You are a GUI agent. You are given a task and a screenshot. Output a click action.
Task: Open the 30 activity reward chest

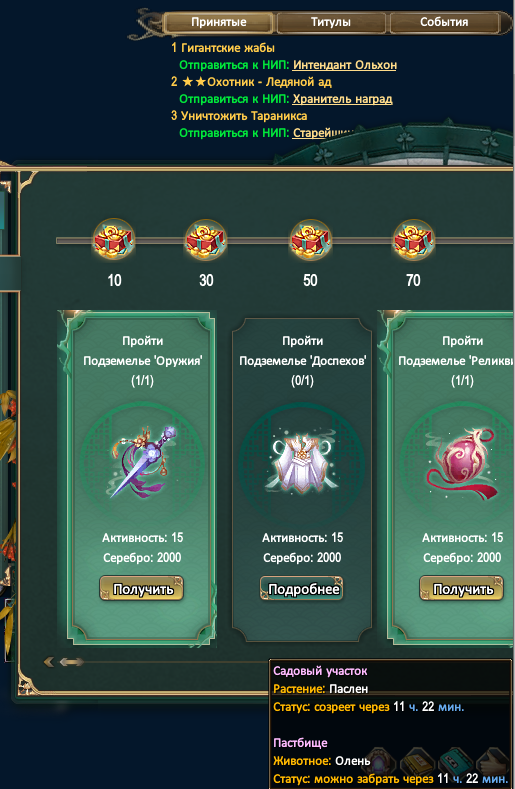click(x=206, y=240)
